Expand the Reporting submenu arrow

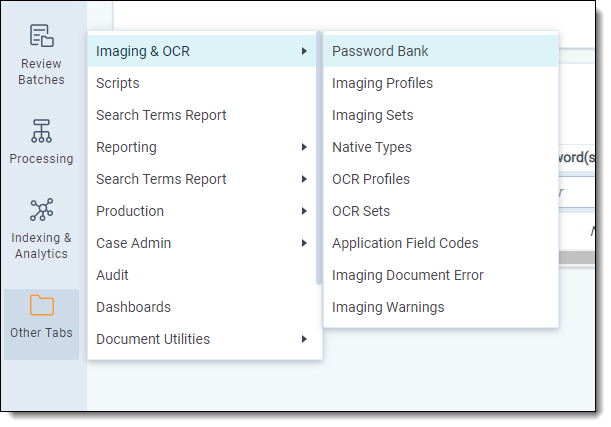tap(303, 147)
